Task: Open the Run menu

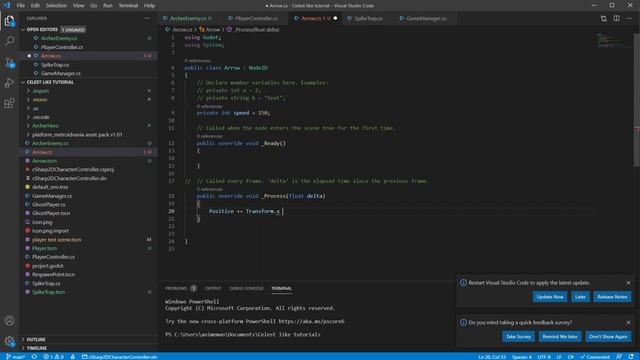Action: pyautogui.click(x=108, y=5)
